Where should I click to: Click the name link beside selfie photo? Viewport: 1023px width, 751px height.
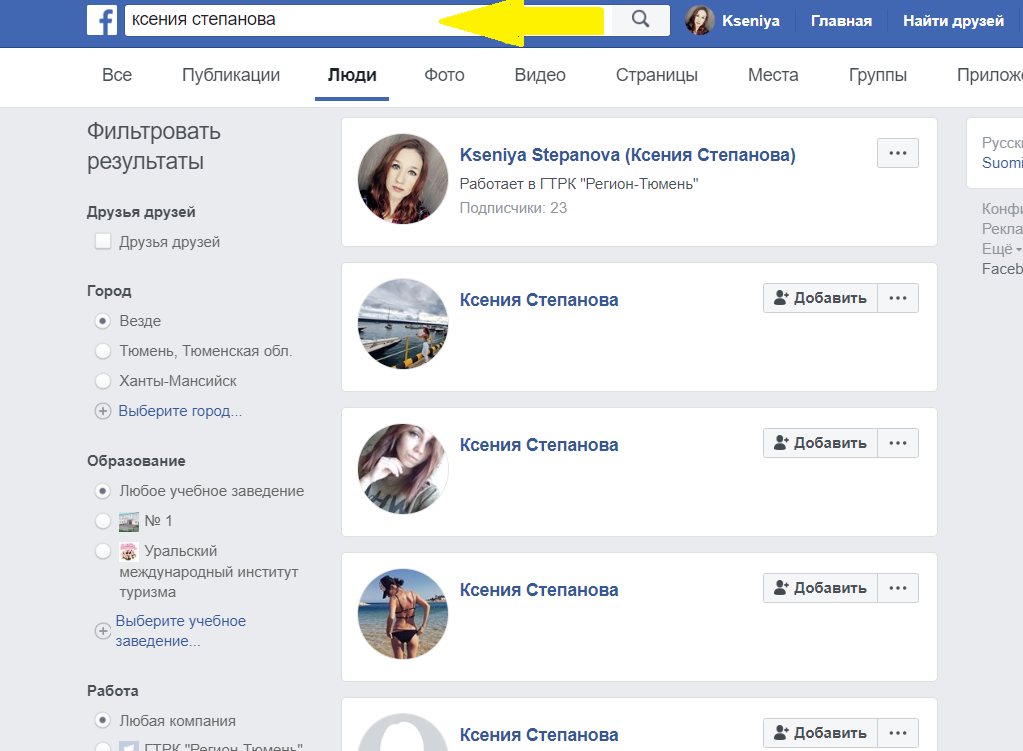(x=539, y=445)
